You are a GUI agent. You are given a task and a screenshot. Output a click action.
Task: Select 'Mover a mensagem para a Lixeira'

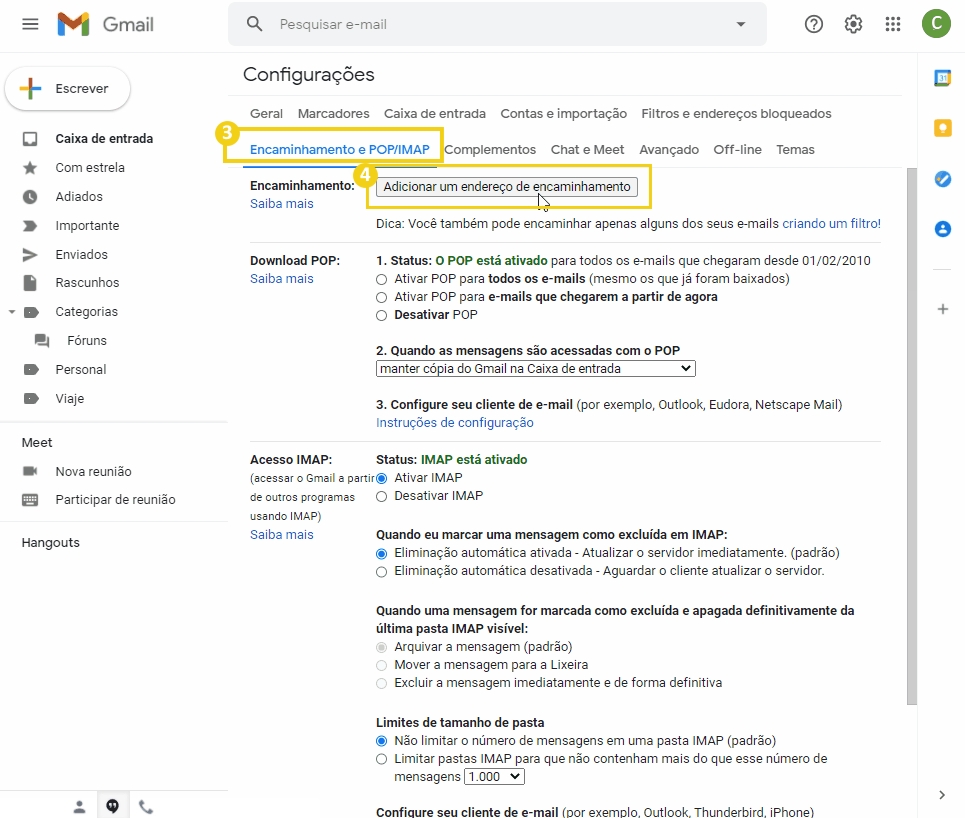(x=381, y=665)
